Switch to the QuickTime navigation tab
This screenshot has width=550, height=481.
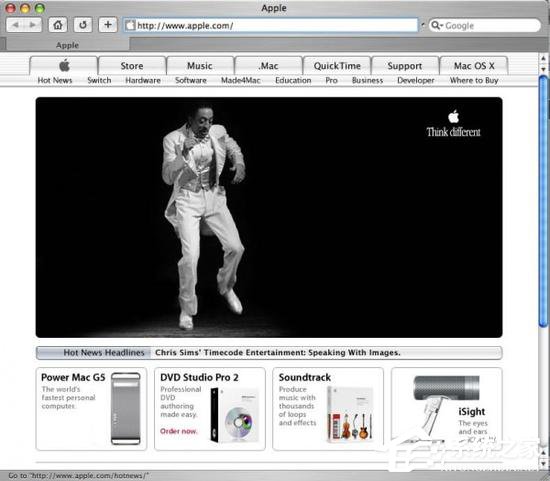[x=337, y=66]
